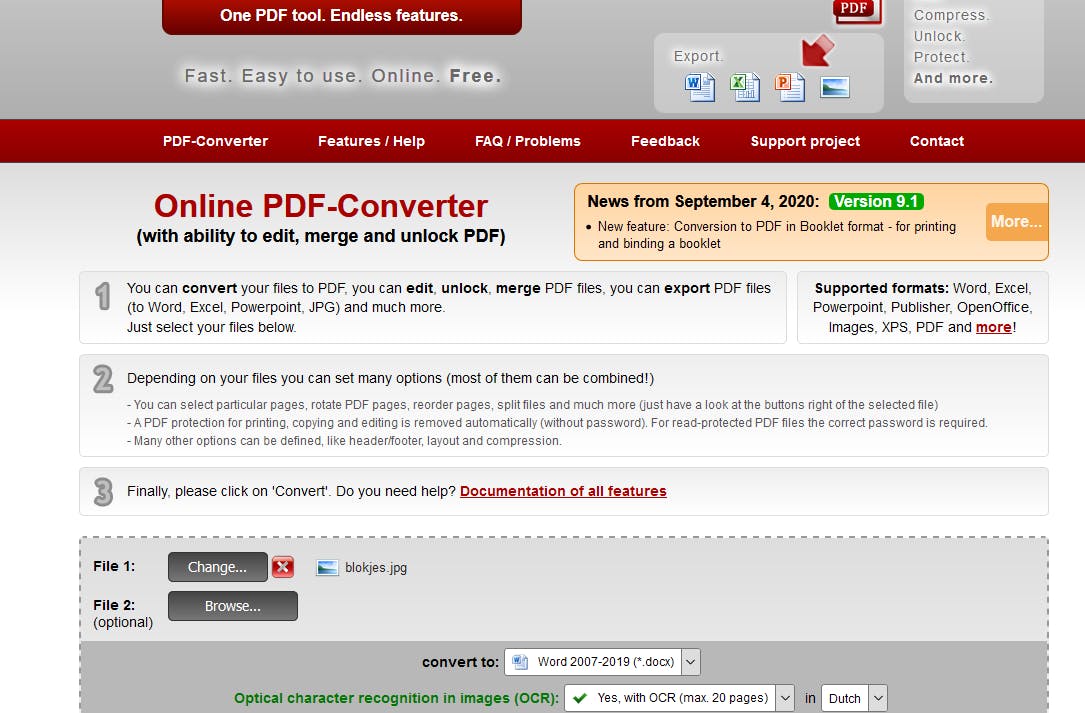1085x713 pixels.
Task: Click the green 'Version 9.1' badge
Action: [x=876, y=201]
